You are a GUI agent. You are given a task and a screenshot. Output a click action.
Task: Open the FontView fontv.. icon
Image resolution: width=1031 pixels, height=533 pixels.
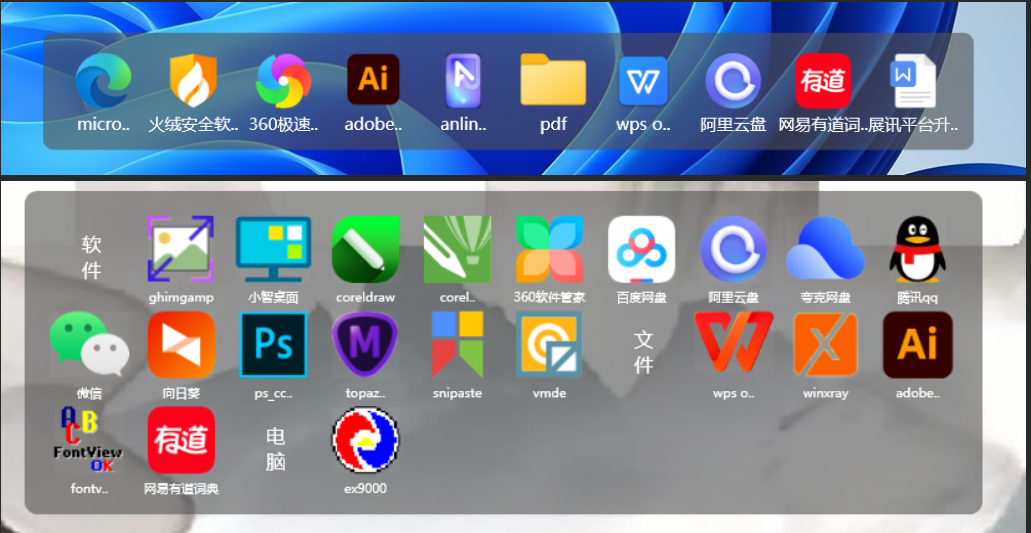89,440
